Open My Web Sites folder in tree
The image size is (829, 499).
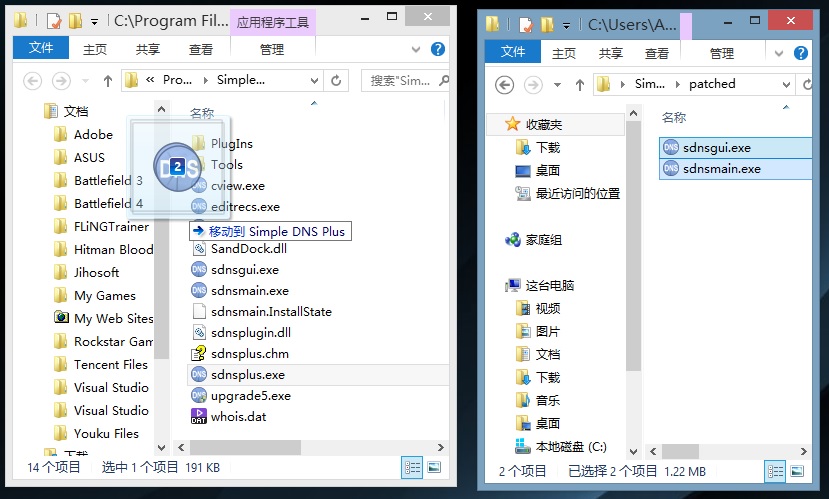104,318
